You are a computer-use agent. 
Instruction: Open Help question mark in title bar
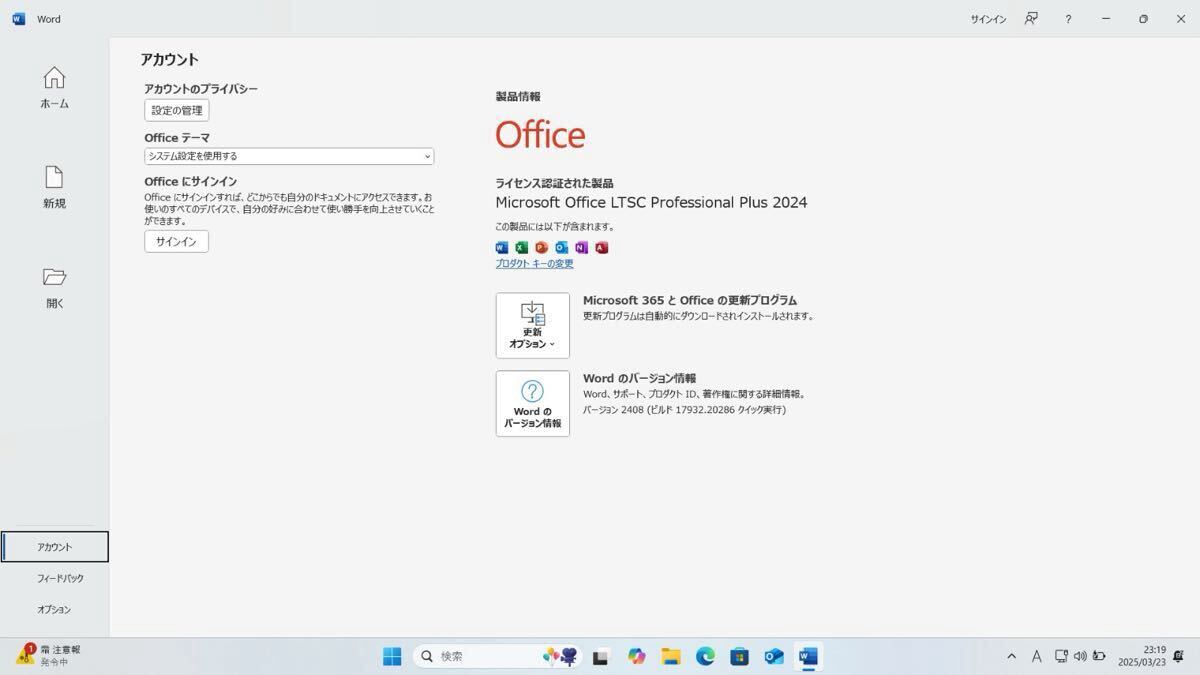point(1068,19)
